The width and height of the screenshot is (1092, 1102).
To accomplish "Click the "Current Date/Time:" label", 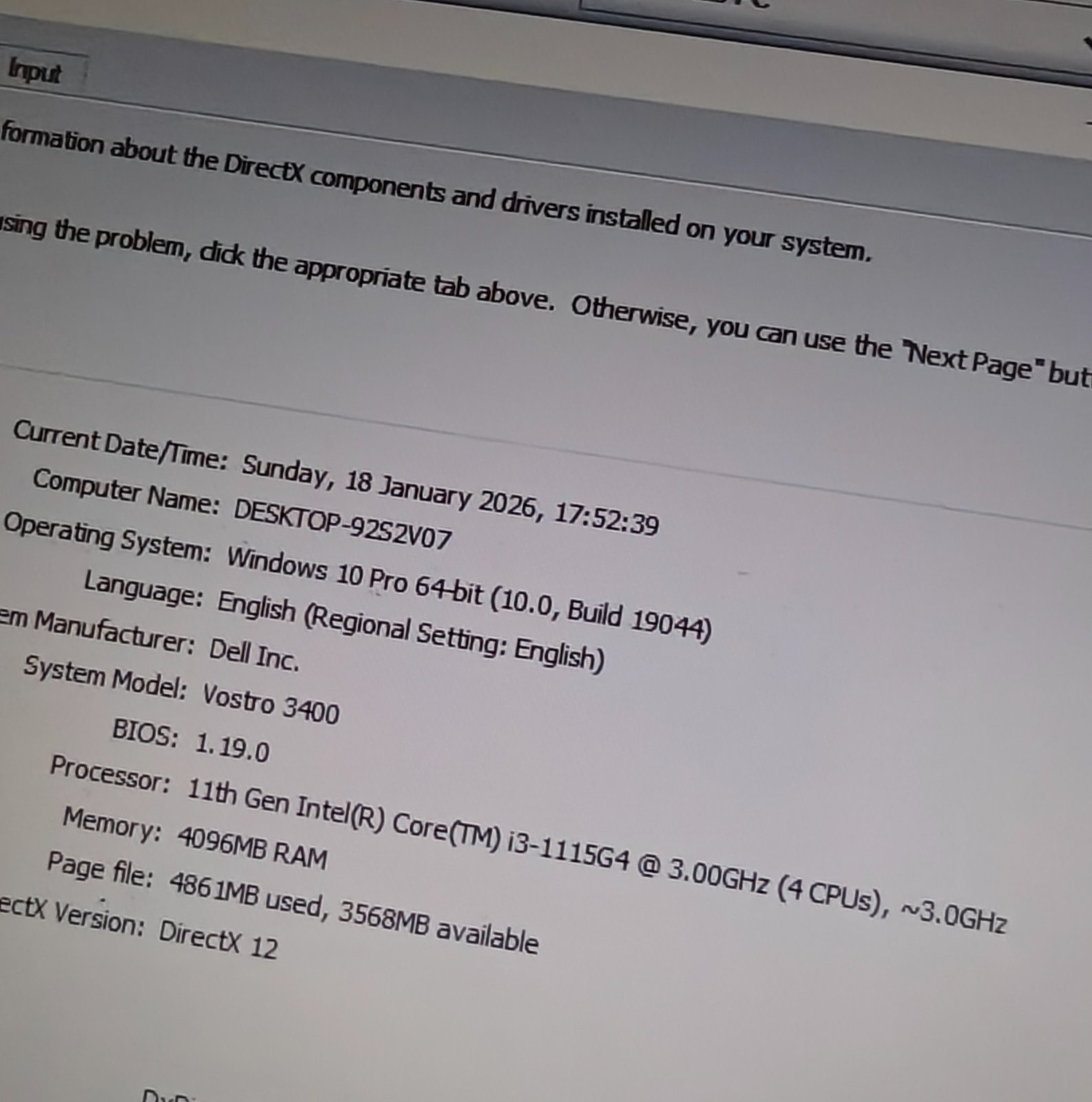I will 120,445.
